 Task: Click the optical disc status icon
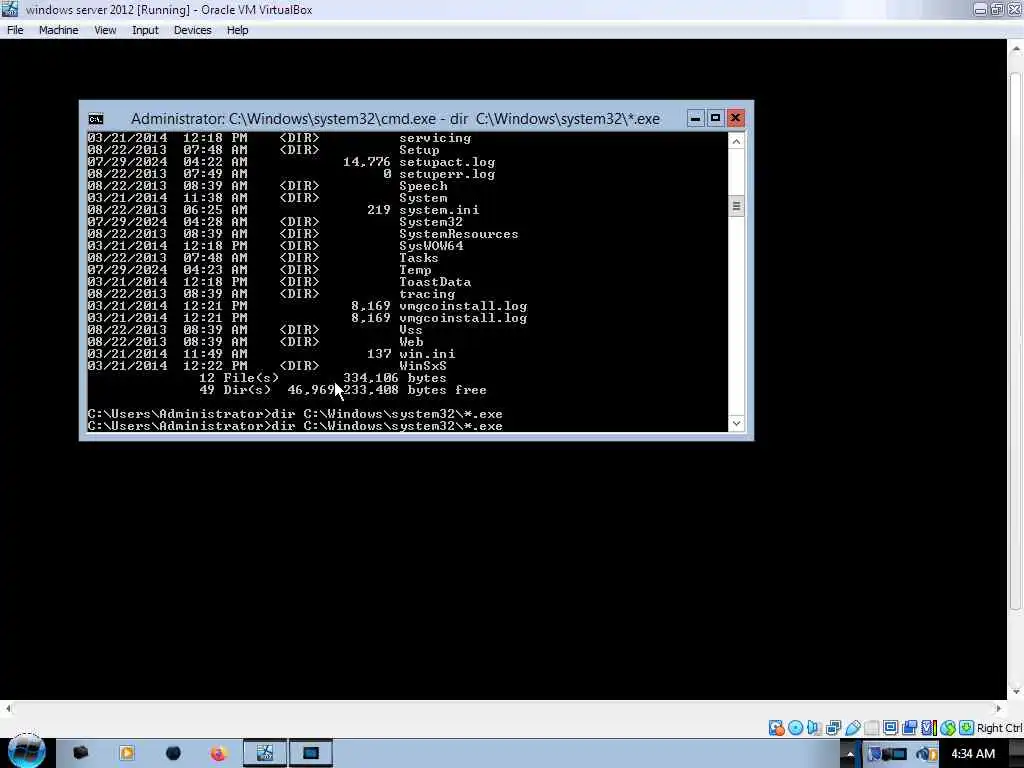pos(795,728)
